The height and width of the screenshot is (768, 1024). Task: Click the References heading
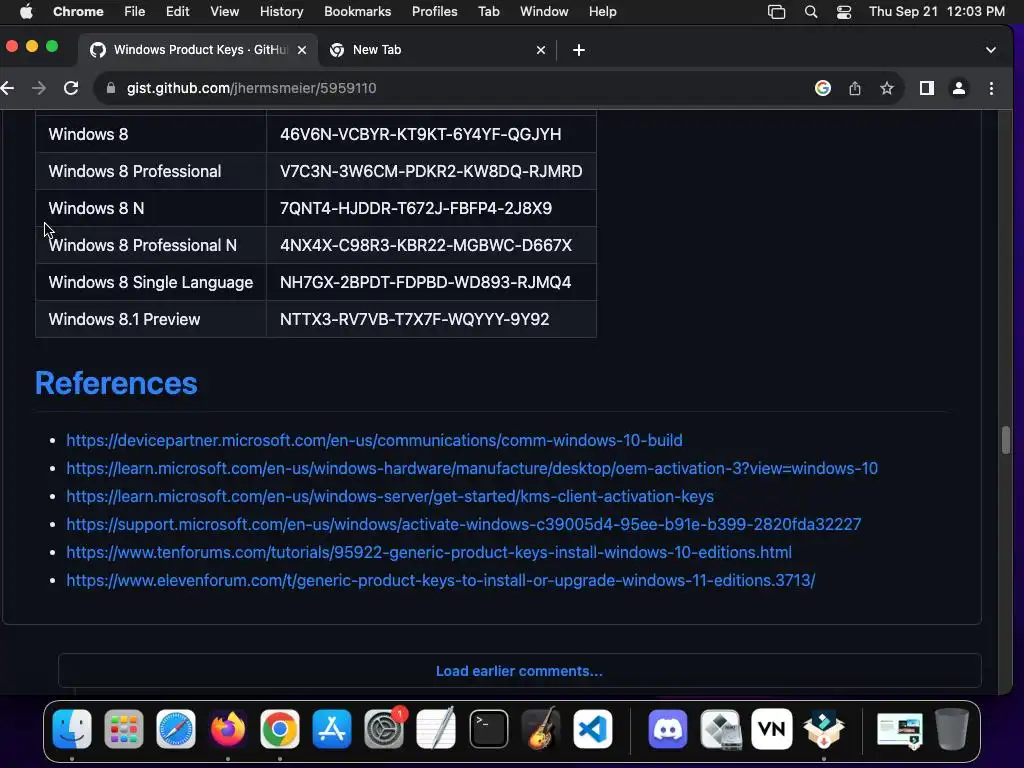[x=116, y=383]
